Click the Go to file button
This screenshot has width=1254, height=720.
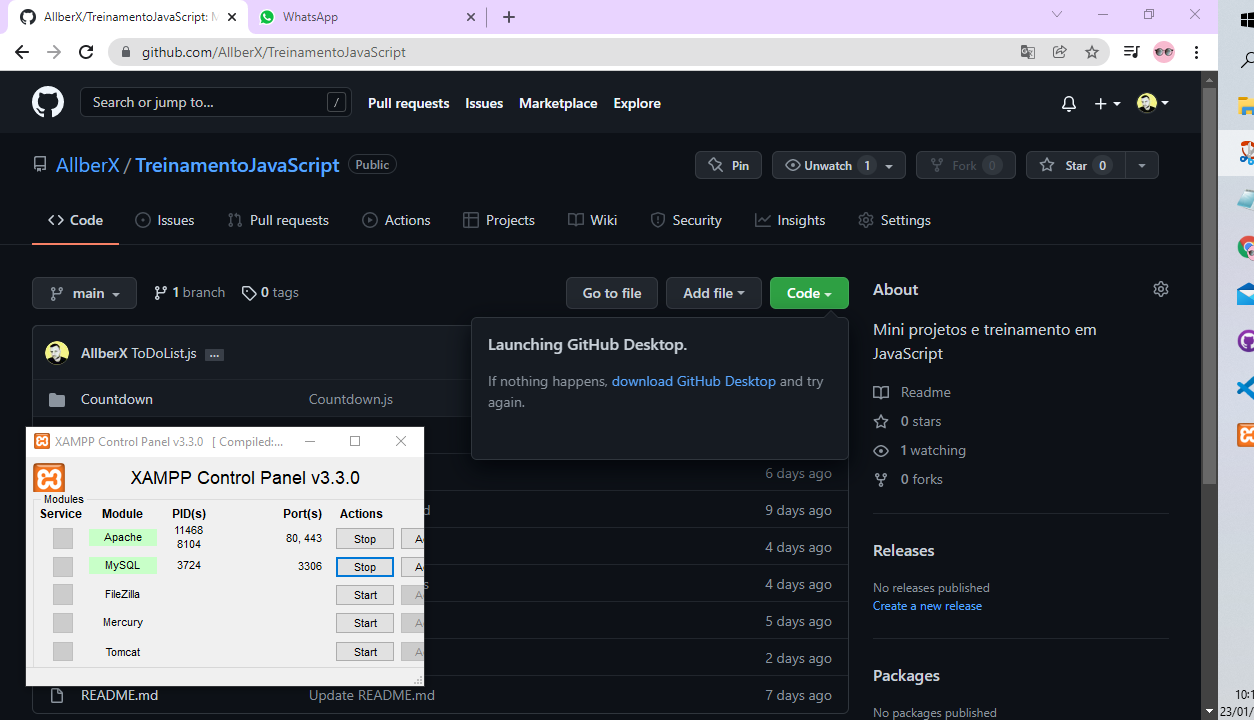click(x=612, y=293)
